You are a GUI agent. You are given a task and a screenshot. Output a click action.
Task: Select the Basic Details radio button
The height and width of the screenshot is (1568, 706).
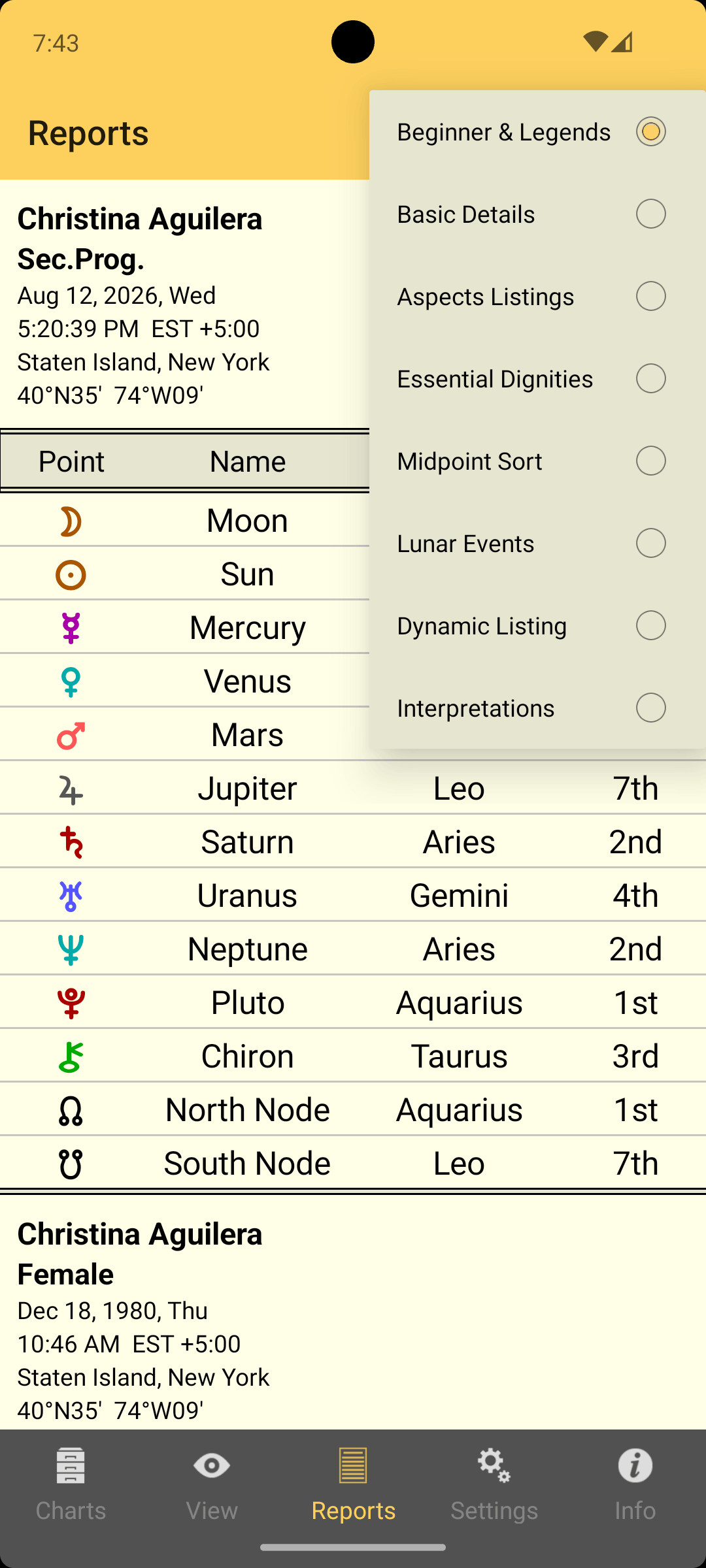651,214
